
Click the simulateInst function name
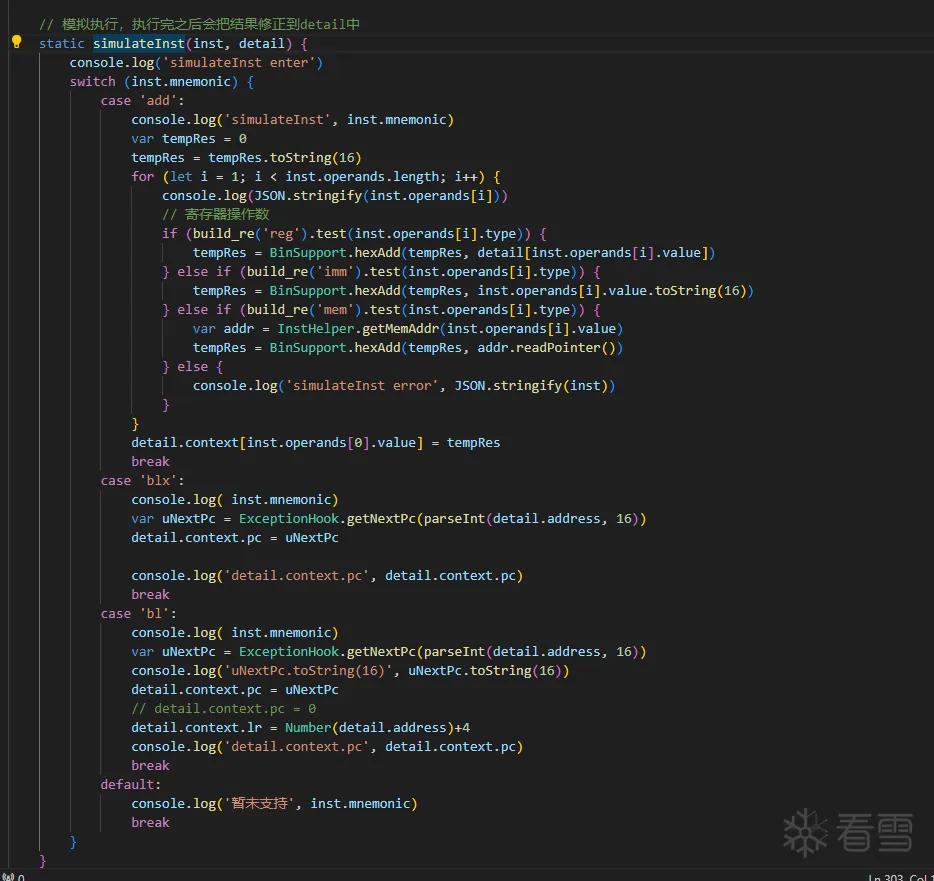click(139, 43)
